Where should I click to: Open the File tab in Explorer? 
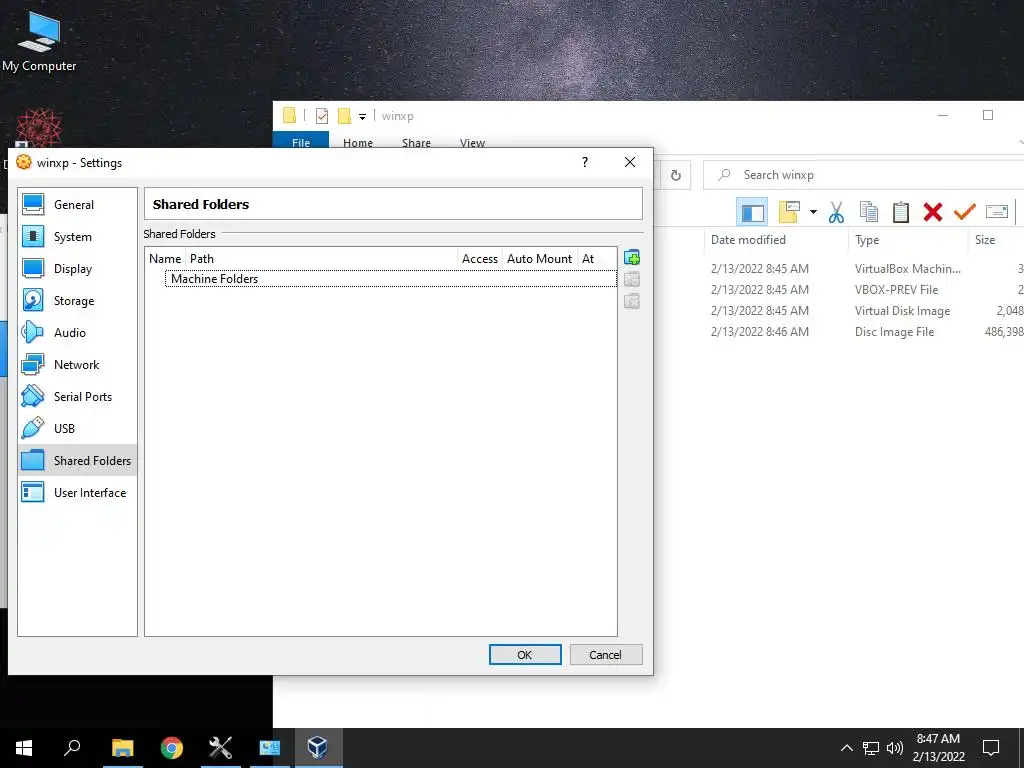tap(301, 142)
